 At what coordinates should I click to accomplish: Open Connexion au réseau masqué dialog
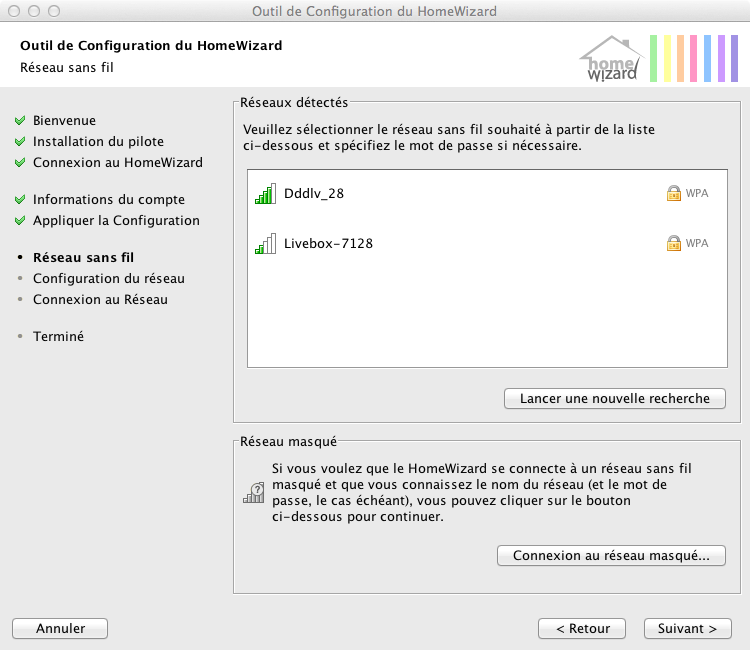pos(611,555)
